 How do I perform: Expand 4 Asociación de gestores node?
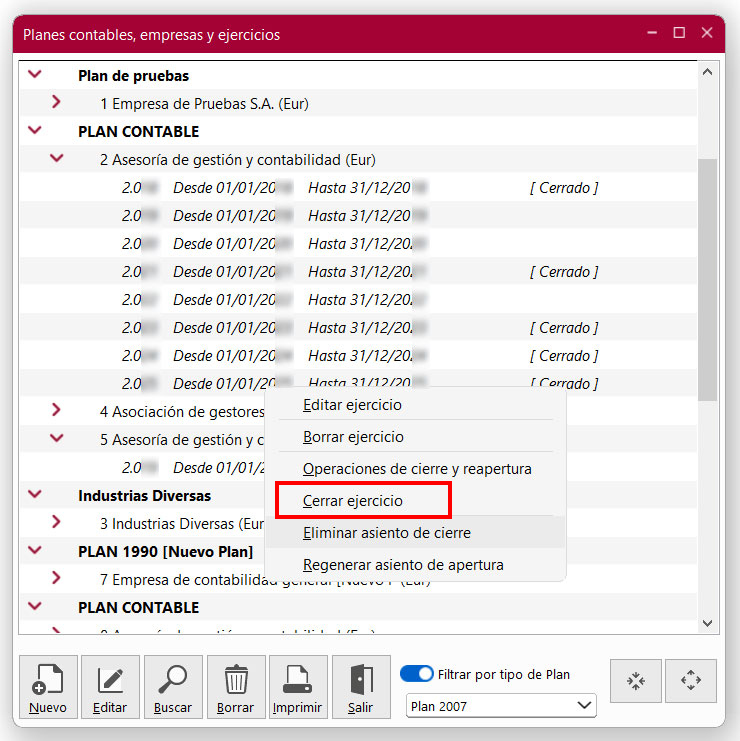pyautogui.click(x=56, y=410)
